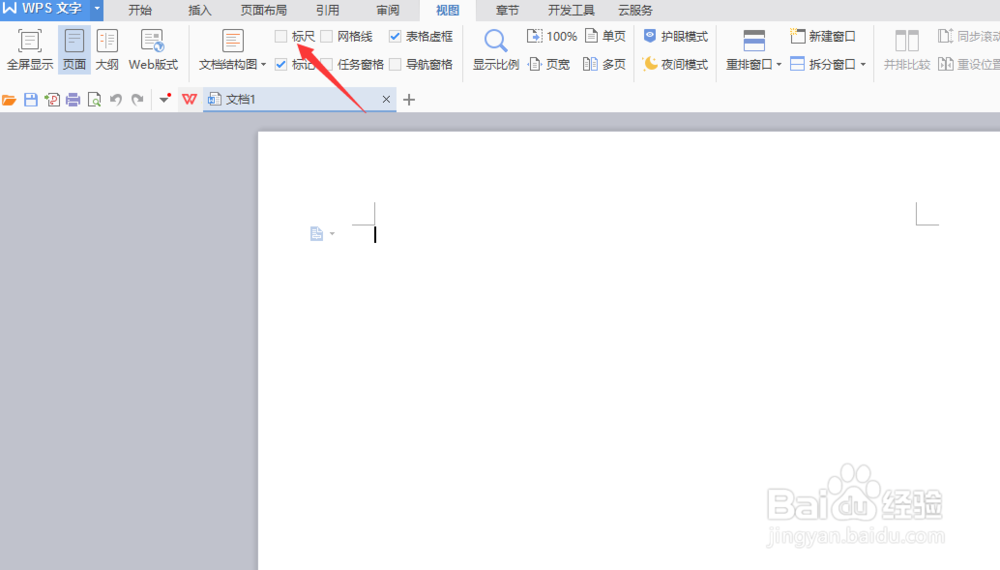Expand the quick access toolbar customize arrow
Screen dimensions: 1000x570
[165, 99]
